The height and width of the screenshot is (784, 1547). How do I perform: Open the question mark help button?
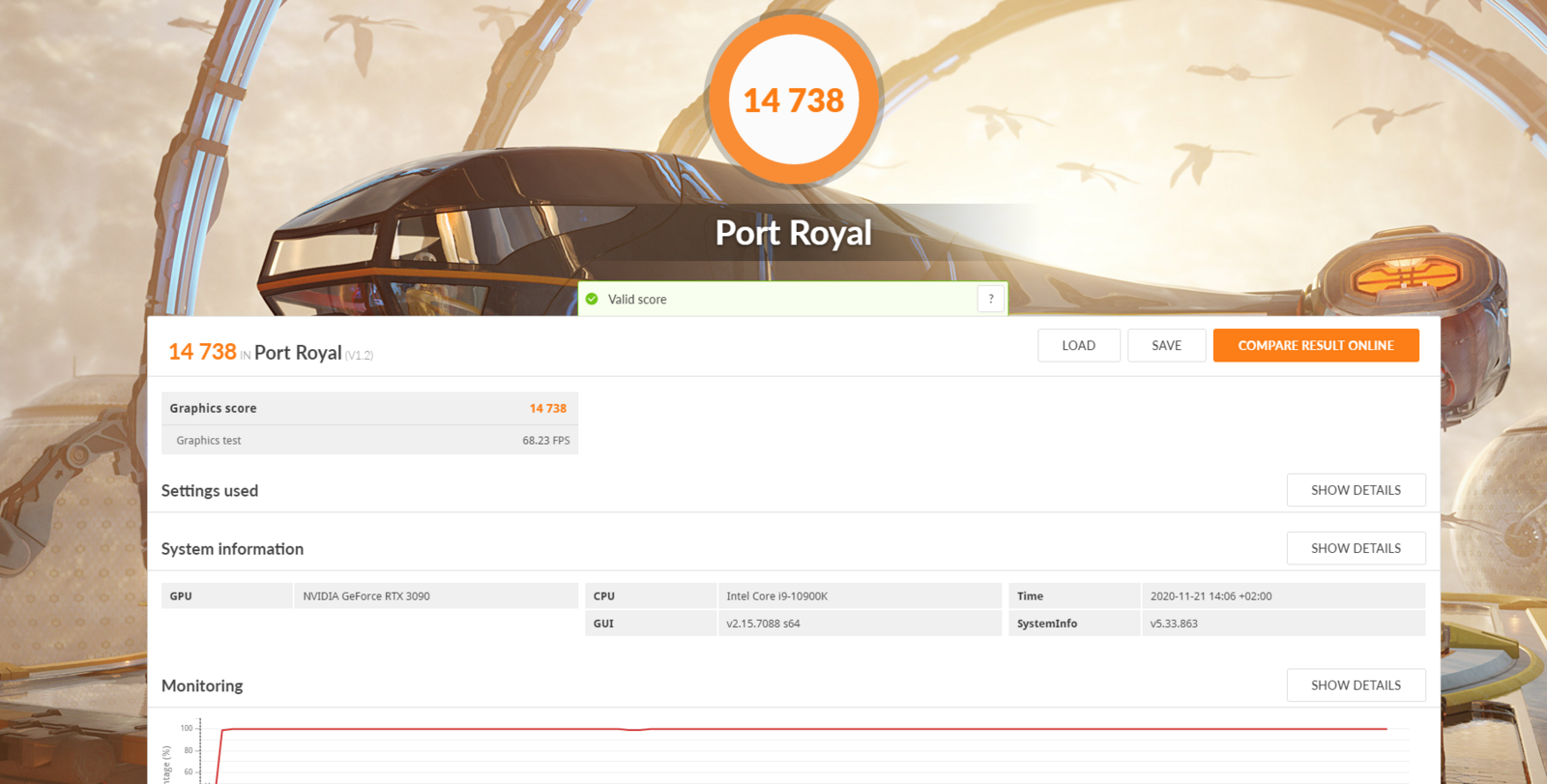tap(991, 299)
